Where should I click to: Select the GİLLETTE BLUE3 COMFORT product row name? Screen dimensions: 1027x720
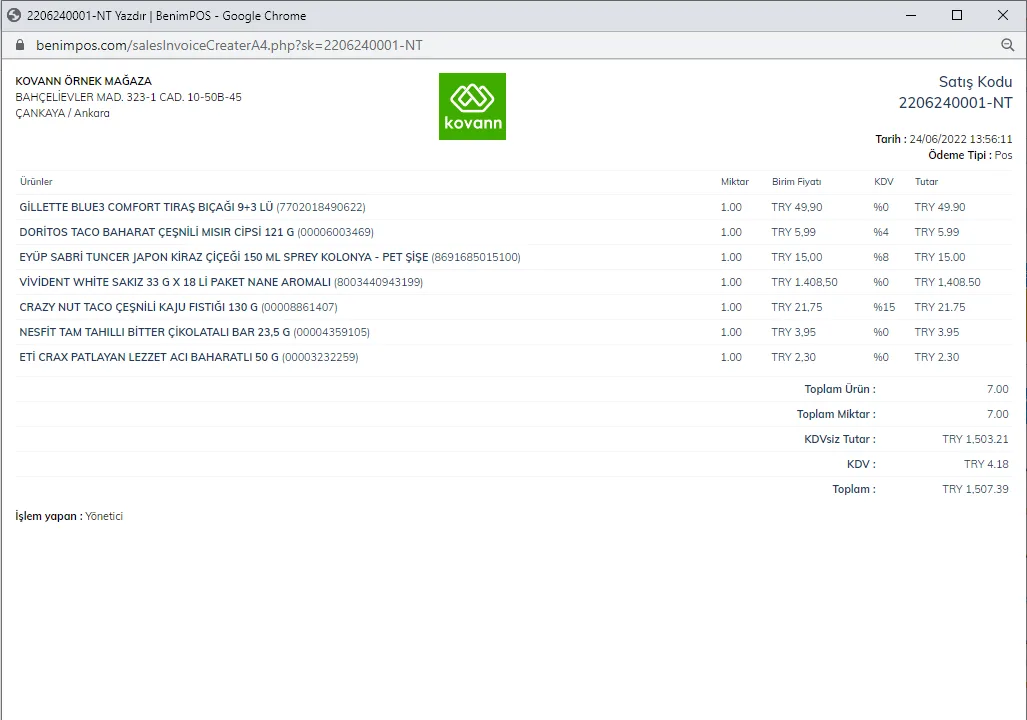[146, 207]
